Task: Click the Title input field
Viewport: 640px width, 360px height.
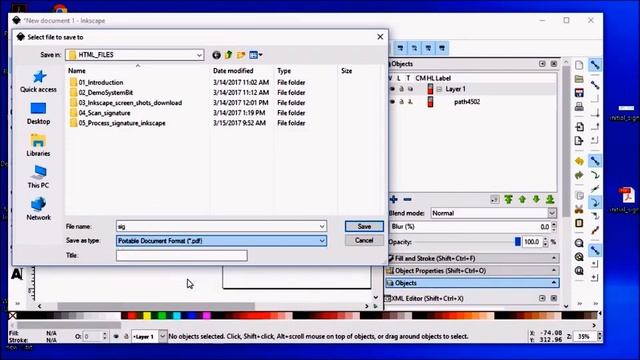Action: click(x=182, y=256)
